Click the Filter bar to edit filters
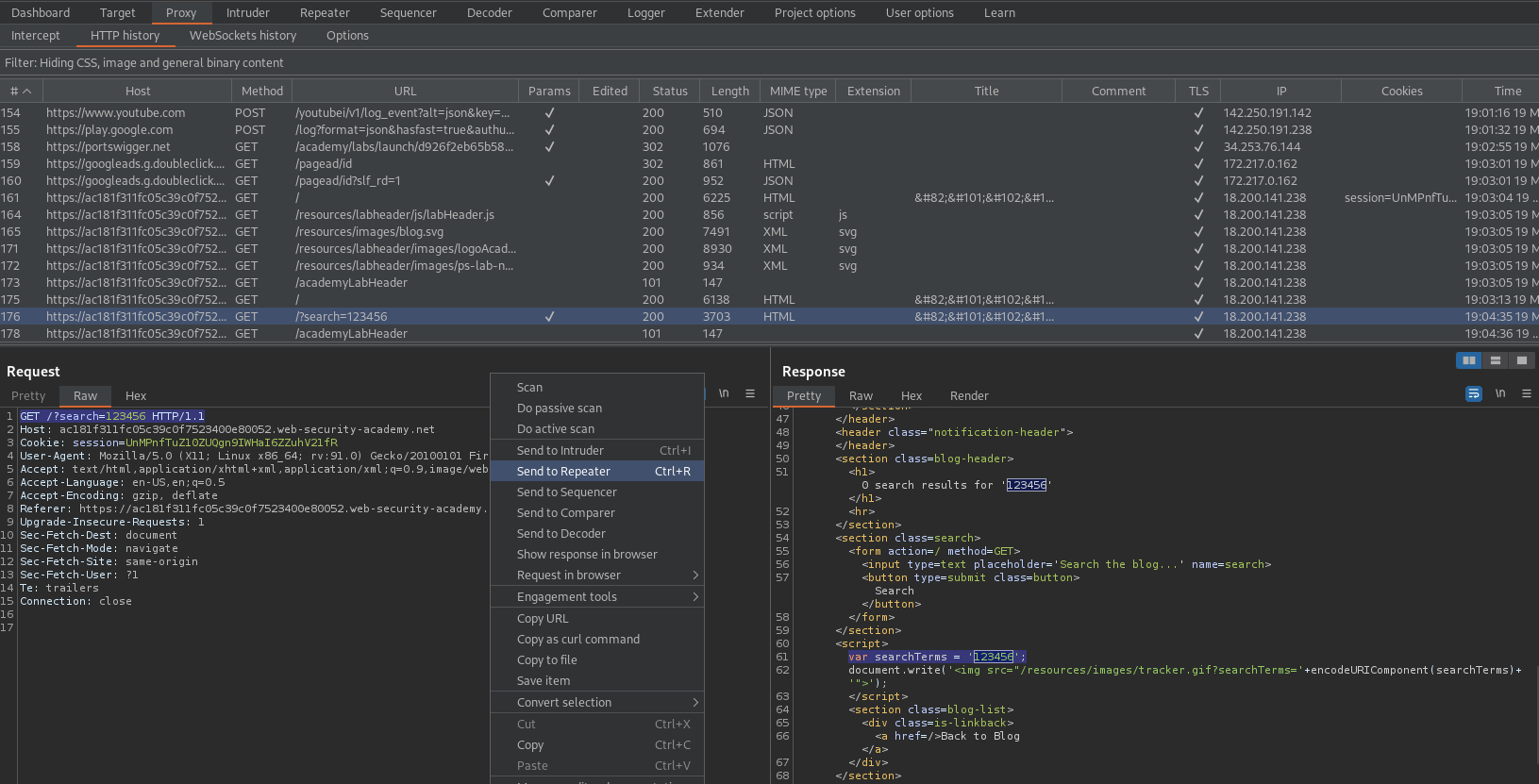Image resolution: width=1539 pixels, height=784 pixels. point(769,62)
